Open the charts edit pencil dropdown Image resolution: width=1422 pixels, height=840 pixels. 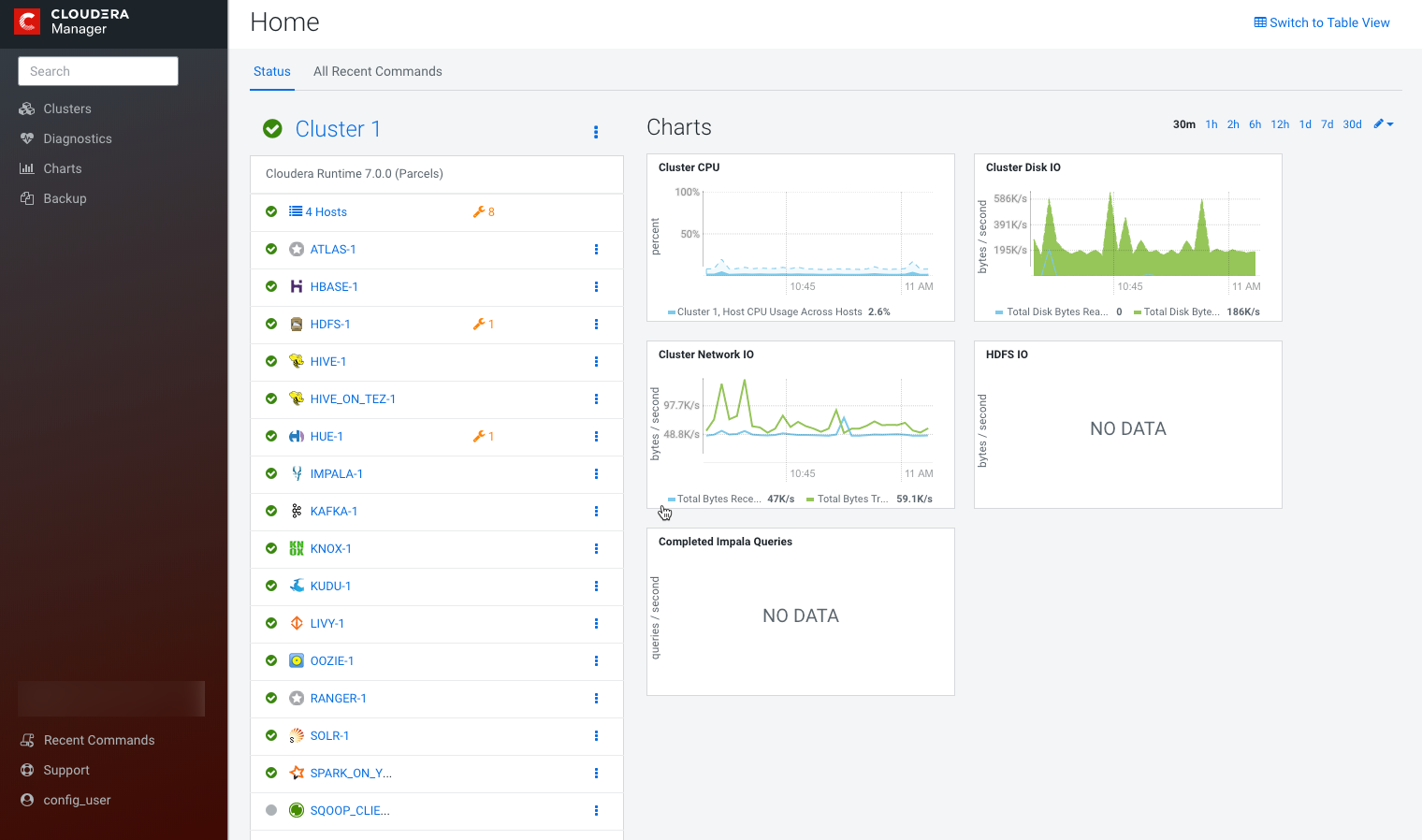click(1383, 124)
